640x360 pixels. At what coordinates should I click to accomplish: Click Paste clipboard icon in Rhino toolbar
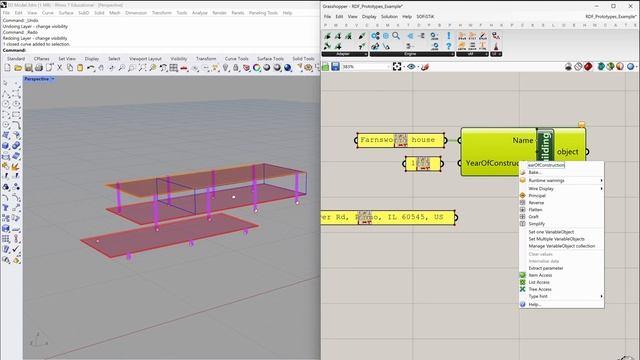point(80,68)
